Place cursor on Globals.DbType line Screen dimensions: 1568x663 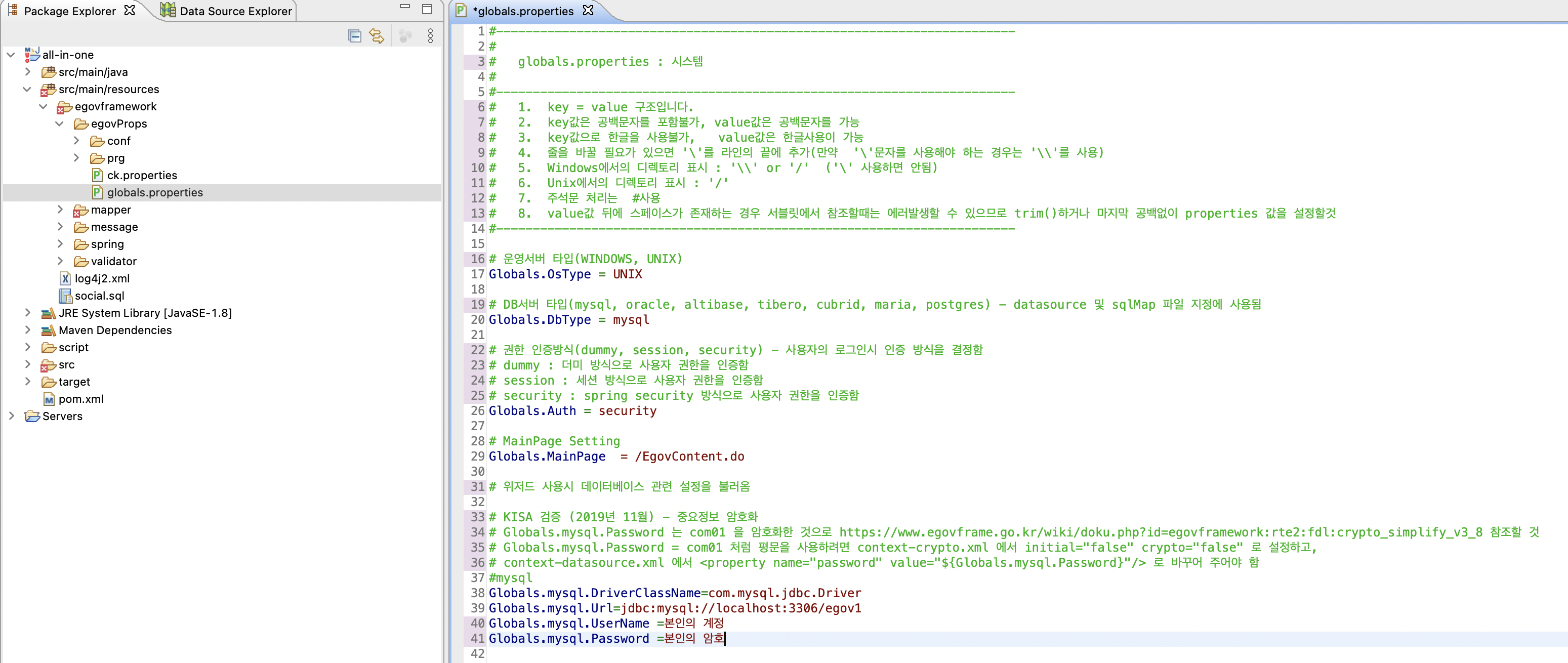coord(568,320)
